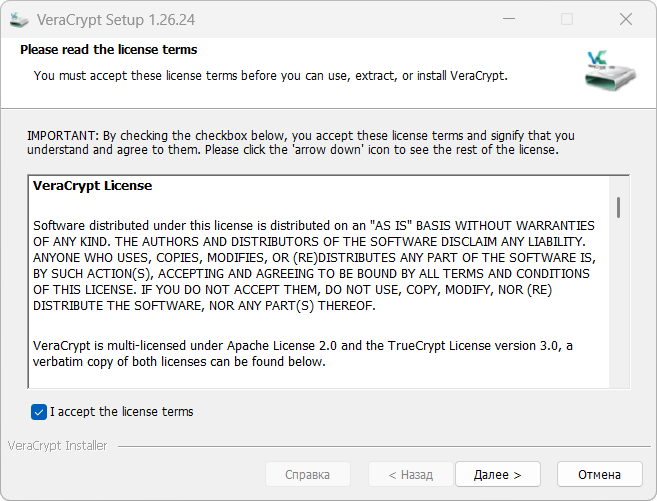Click the 'Please read the license terms' heading
This screenshot has height=501, width=657.
pyautogui.click(x=108, y=50)
